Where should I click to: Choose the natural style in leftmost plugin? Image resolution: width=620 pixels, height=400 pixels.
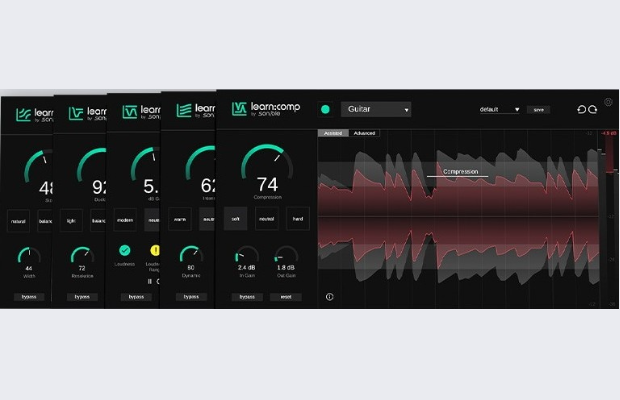[18, 221]
